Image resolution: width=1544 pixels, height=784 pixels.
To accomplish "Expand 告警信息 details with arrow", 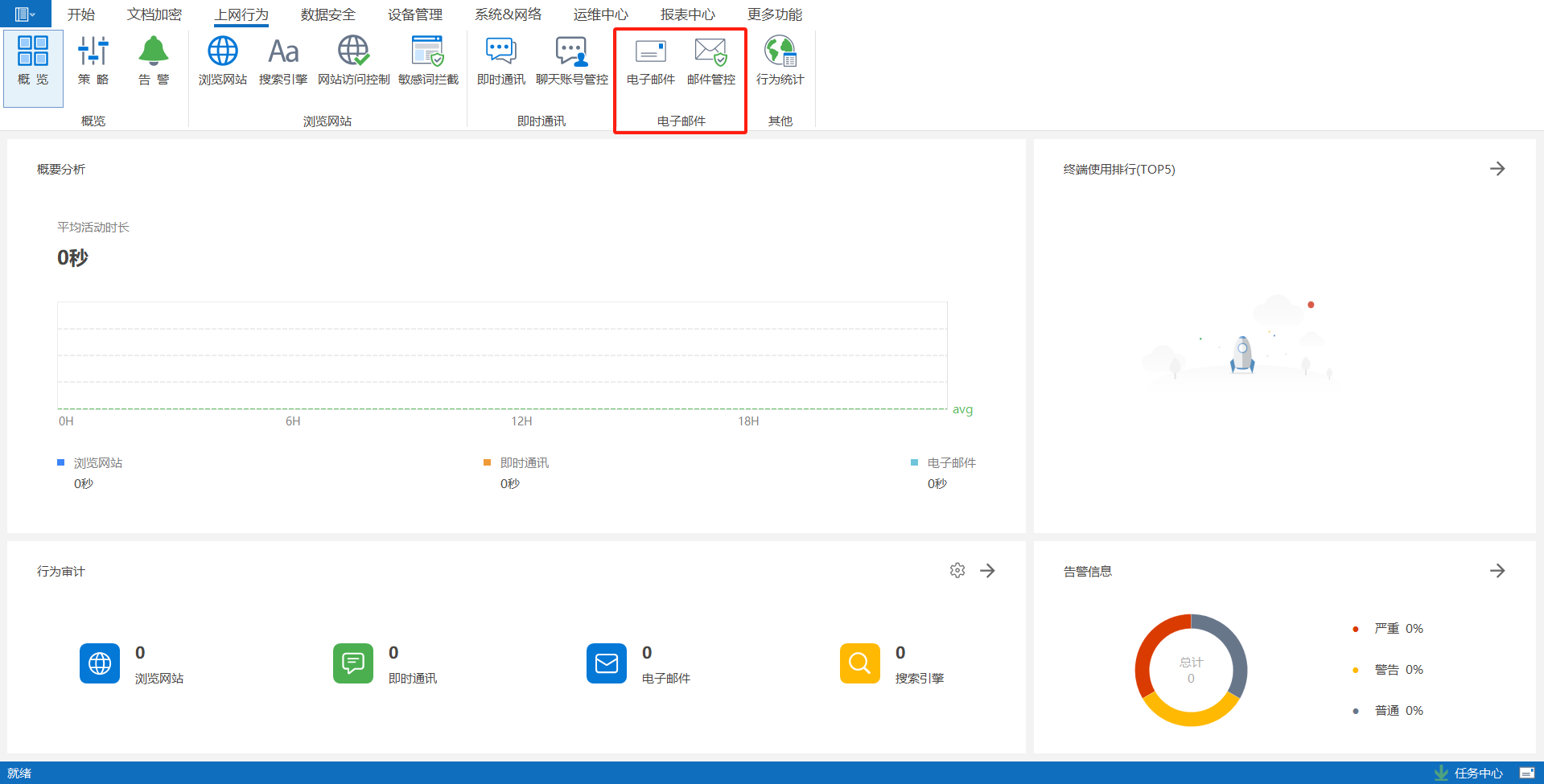I will pyautogui.click(x=1497, y=571).
